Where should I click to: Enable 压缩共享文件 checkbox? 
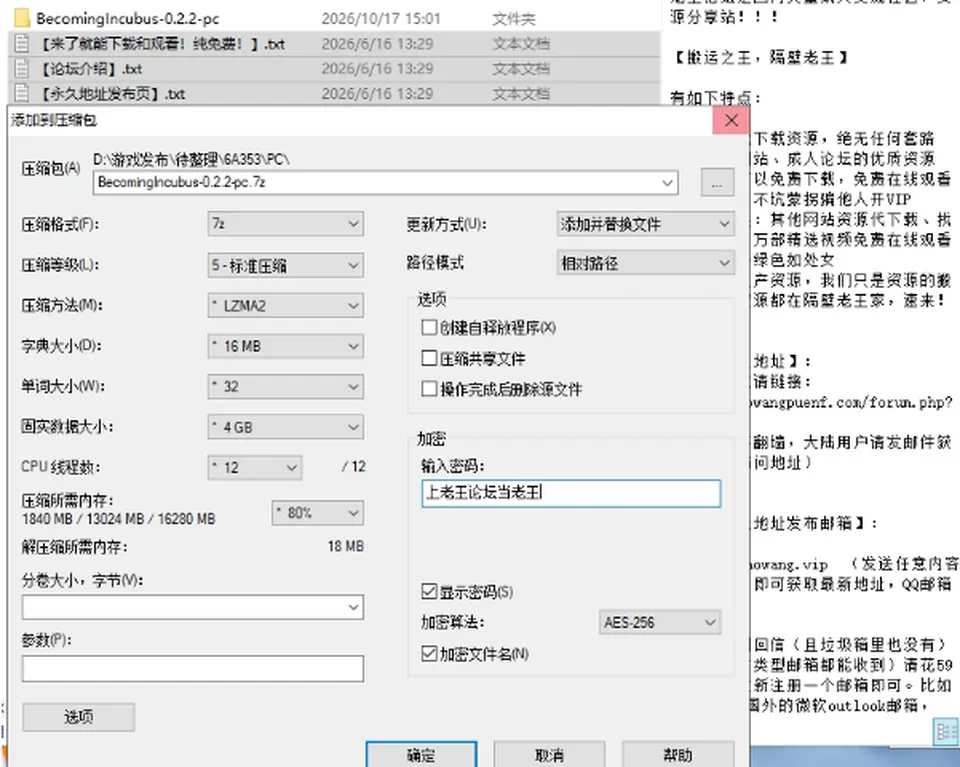[429, 358]
